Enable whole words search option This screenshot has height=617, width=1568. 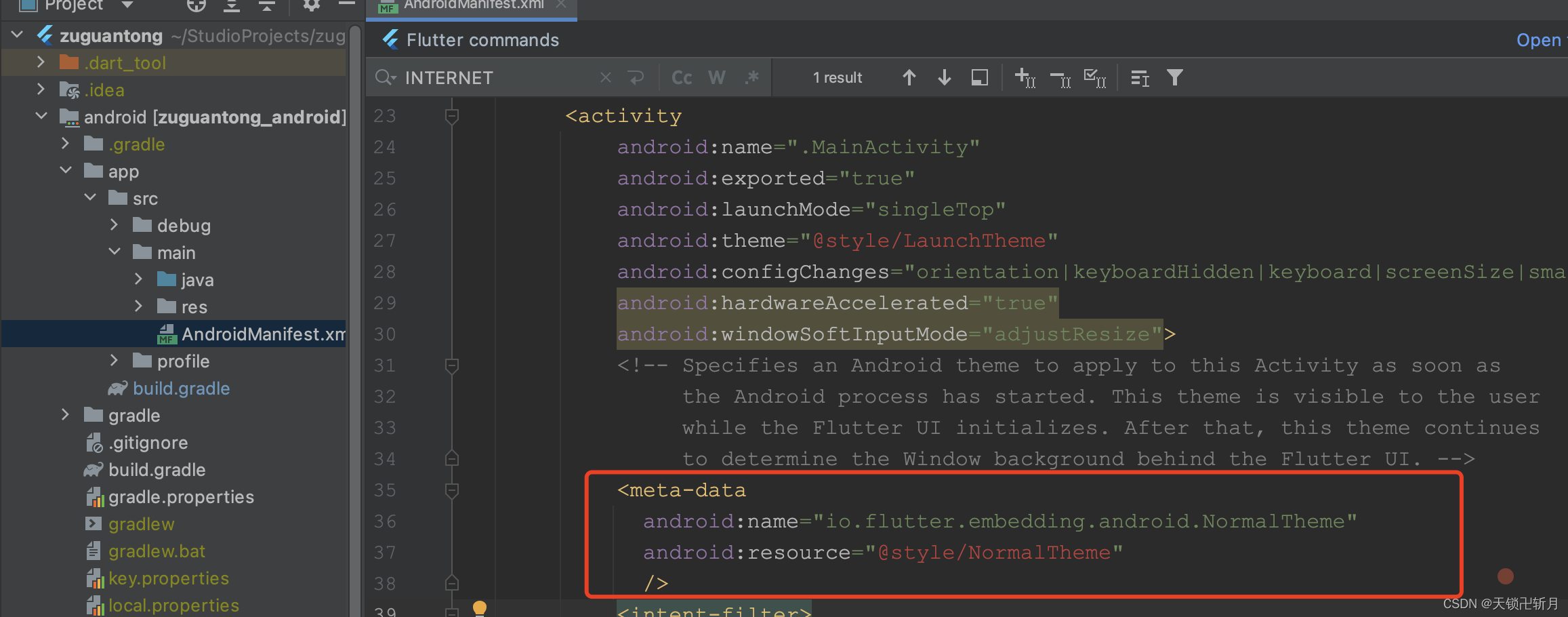click(716, 77)
